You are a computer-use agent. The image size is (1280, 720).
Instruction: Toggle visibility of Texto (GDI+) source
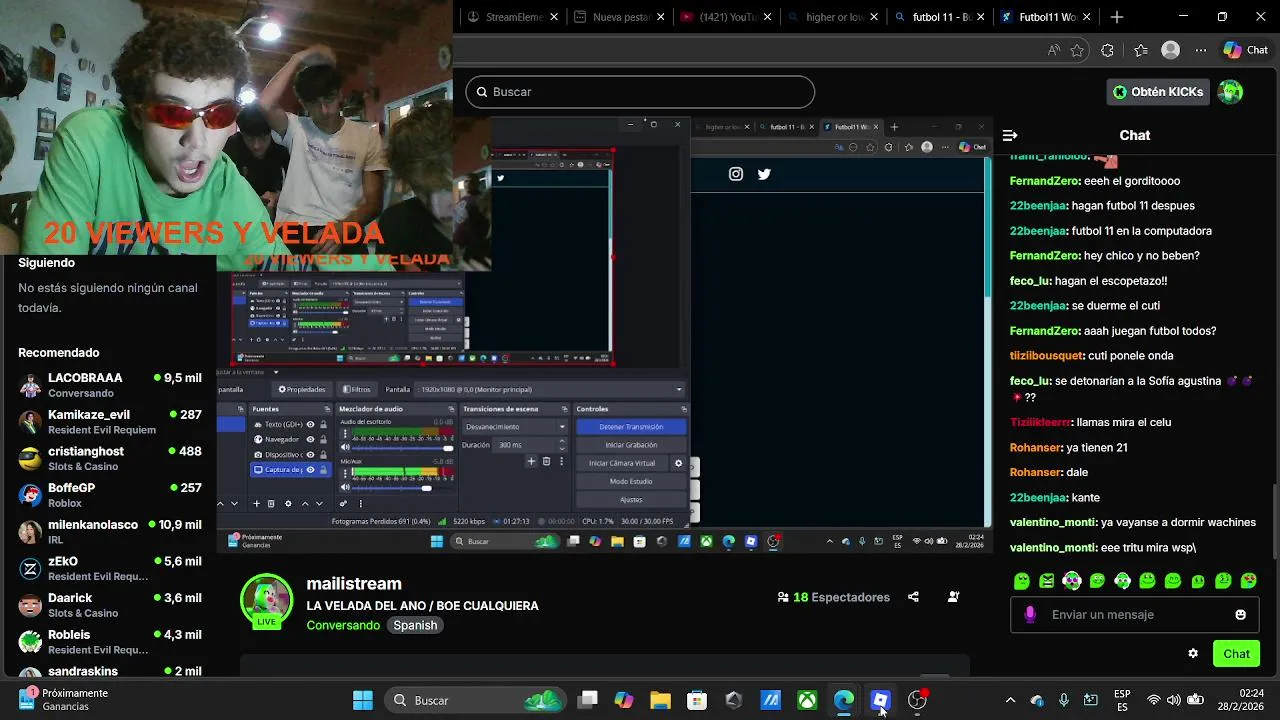[310, 425]
